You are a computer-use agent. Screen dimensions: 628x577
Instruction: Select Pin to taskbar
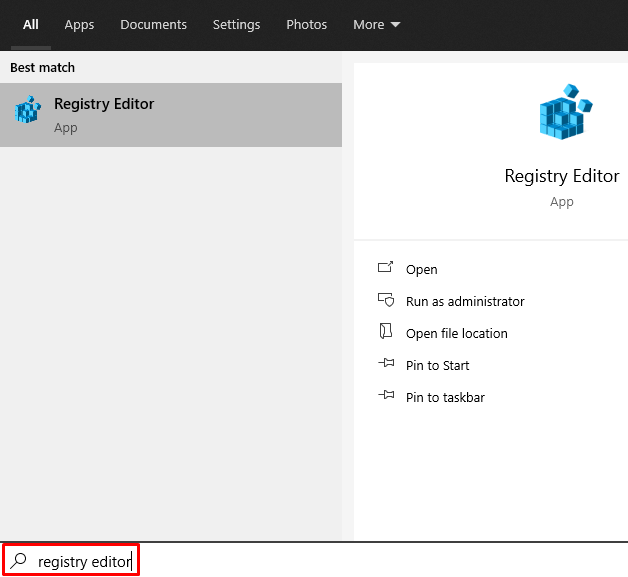pyautogui.click(x=445, y=398)
